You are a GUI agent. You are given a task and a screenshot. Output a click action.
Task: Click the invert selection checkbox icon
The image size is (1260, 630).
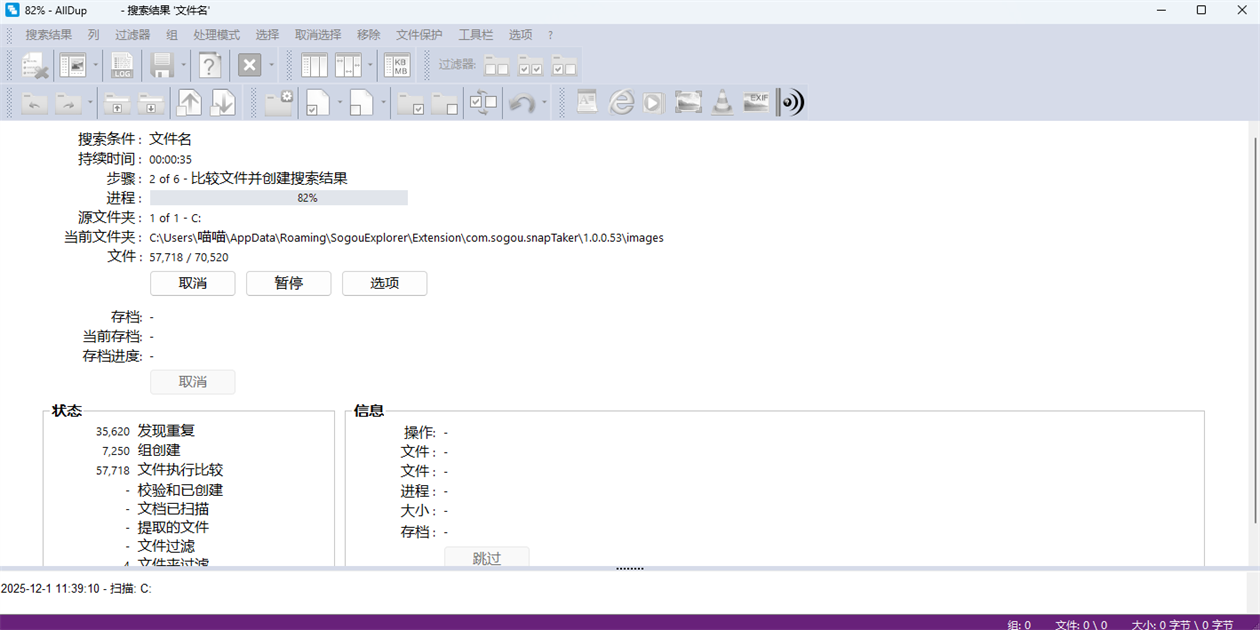[483, 102]
